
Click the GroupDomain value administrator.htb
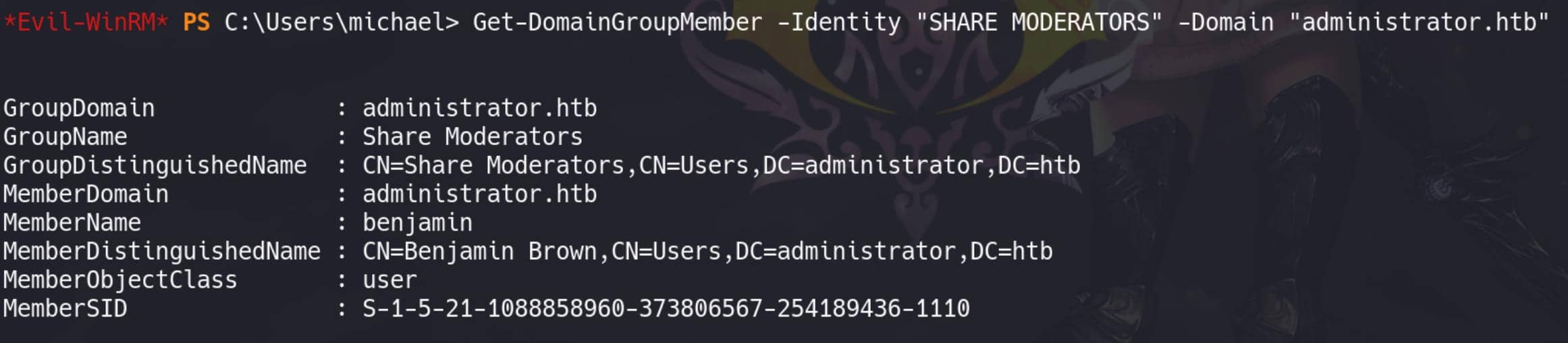(480, 108)
